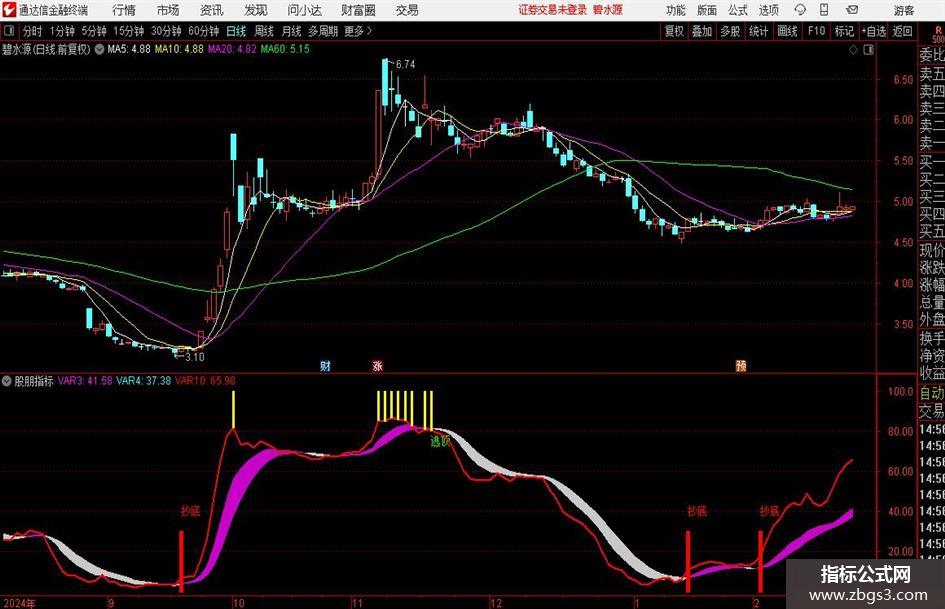Image resolution: width=945 pixels, height=609 pixels.
Task: Click the blue 财 marker on the chart
Action: [325, 365]
